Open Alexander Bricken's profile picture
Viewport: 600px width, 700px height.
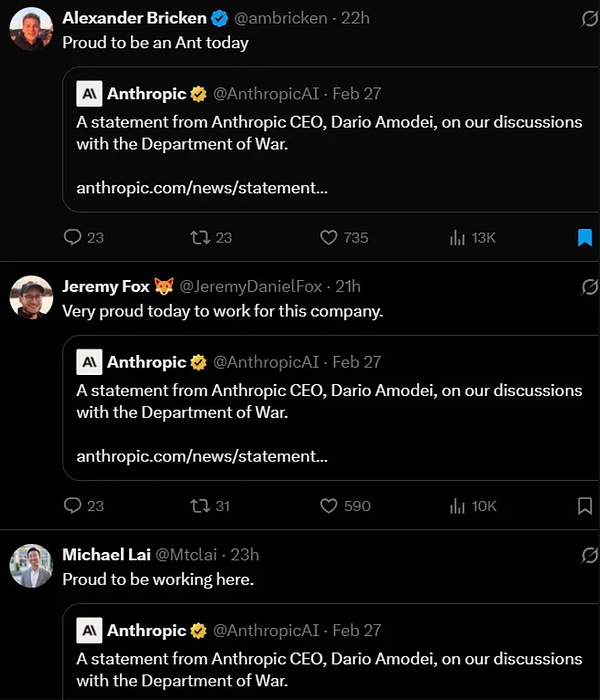pyautogui.click(x=31, y=29)
